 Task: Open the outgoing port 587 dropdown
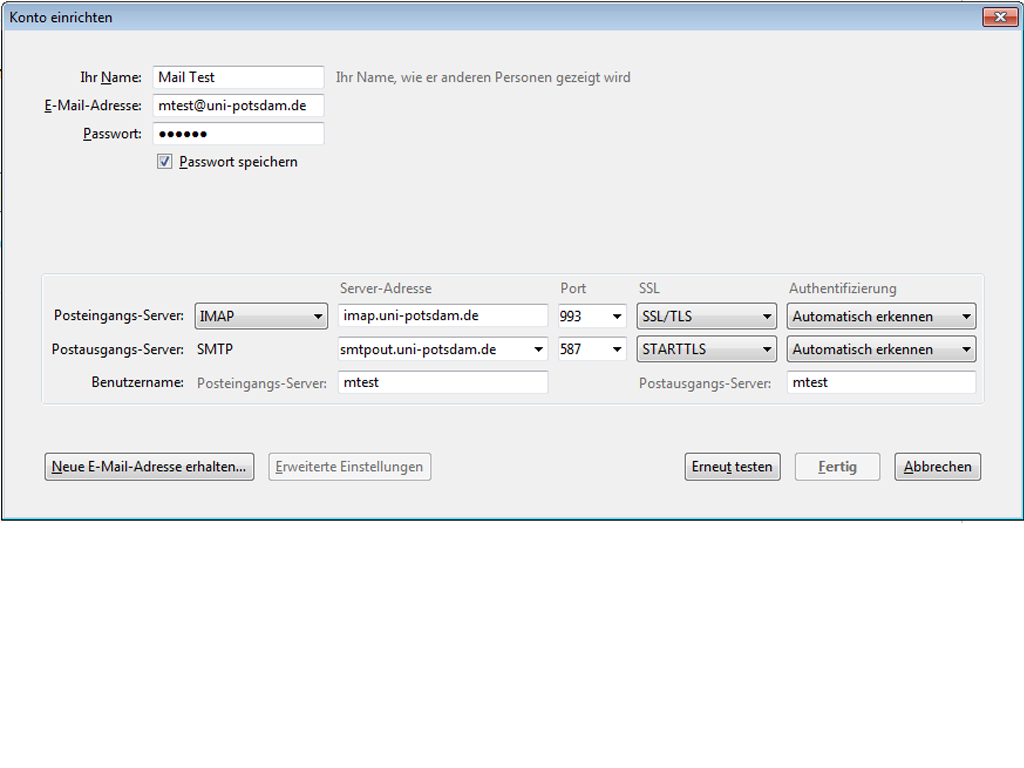[x=592, y=350]
